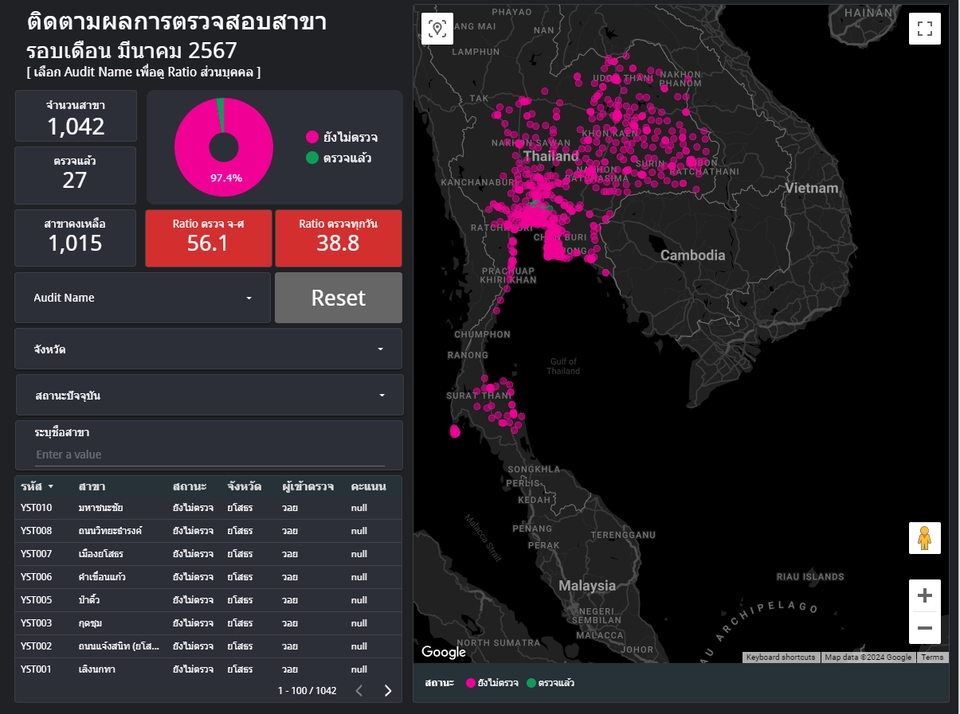Click branch name กุดชุม
The image size is (960, 714).
point(90,623)
